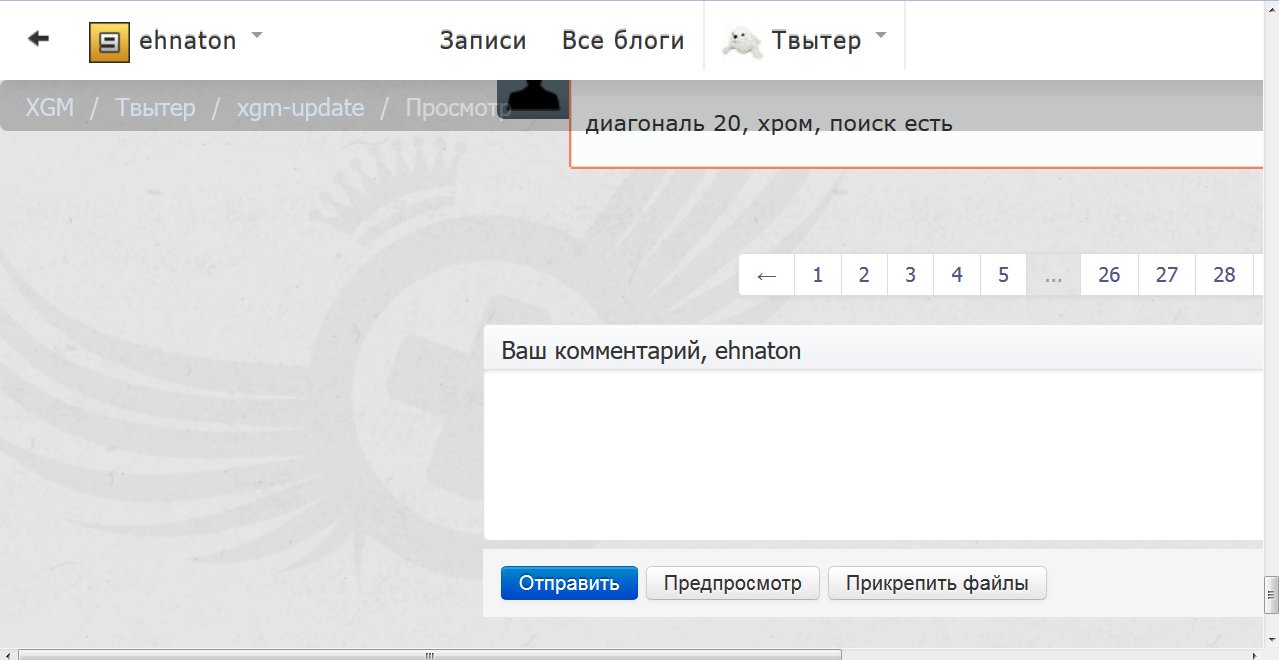
Task: Click the horizontal scrollbar left arrow
Action: pyautogui.click(x=8, y=655)
